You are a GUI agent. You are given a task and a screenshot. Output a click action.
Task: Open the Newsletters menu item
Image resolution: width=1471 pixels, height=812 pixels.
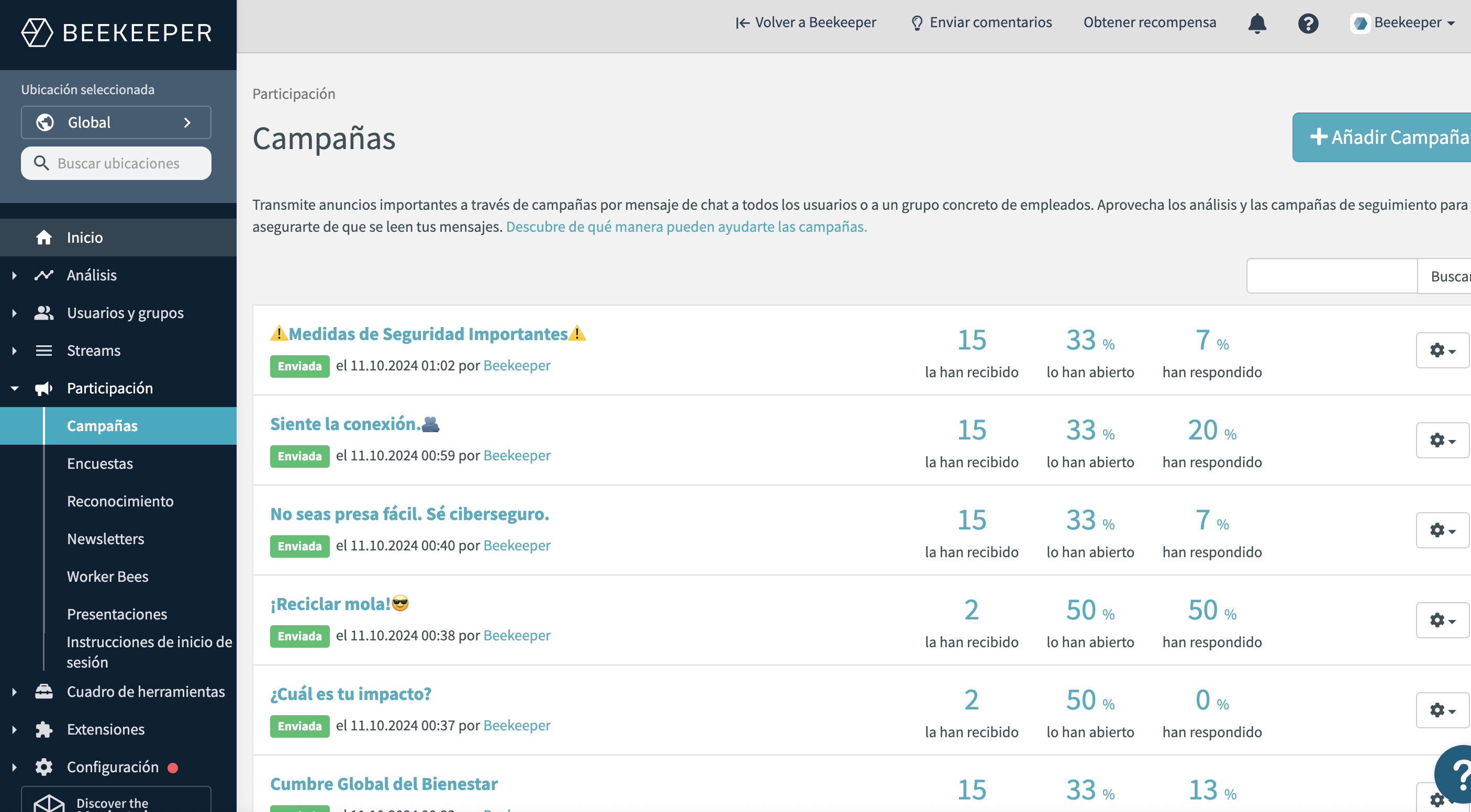pos(106,539)
